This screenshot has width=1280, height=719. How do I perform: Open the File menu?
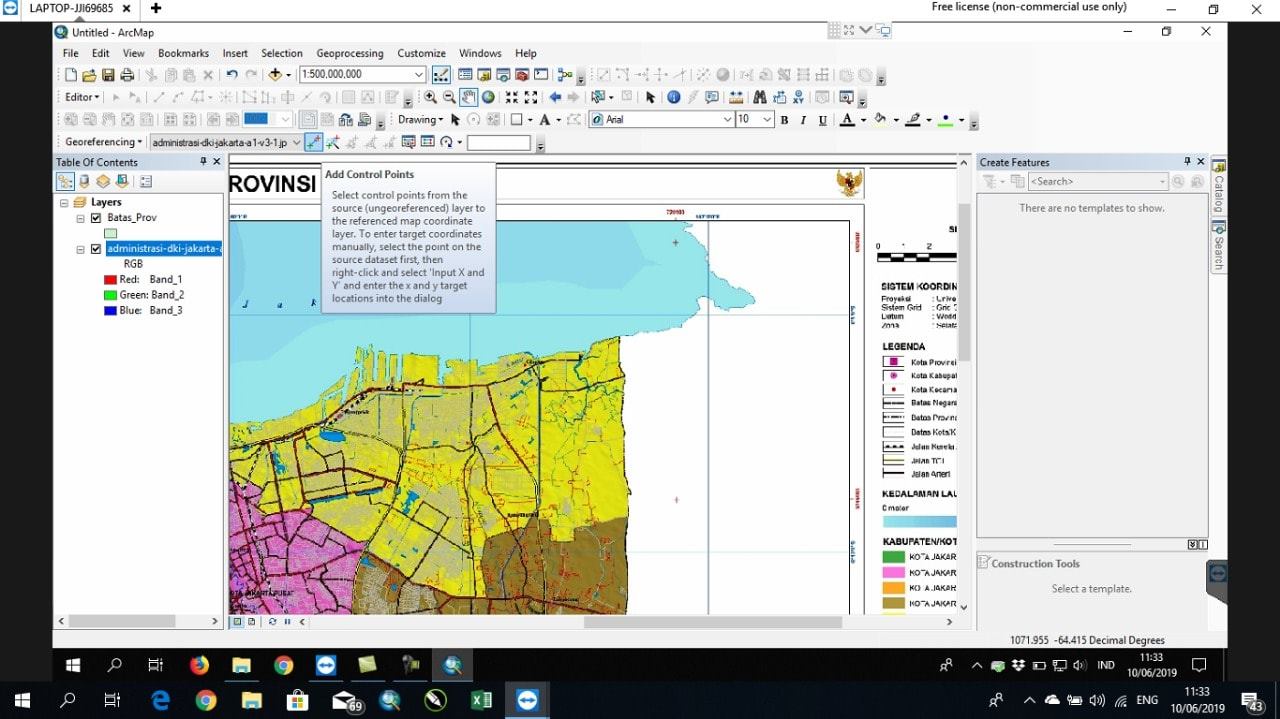70,53
